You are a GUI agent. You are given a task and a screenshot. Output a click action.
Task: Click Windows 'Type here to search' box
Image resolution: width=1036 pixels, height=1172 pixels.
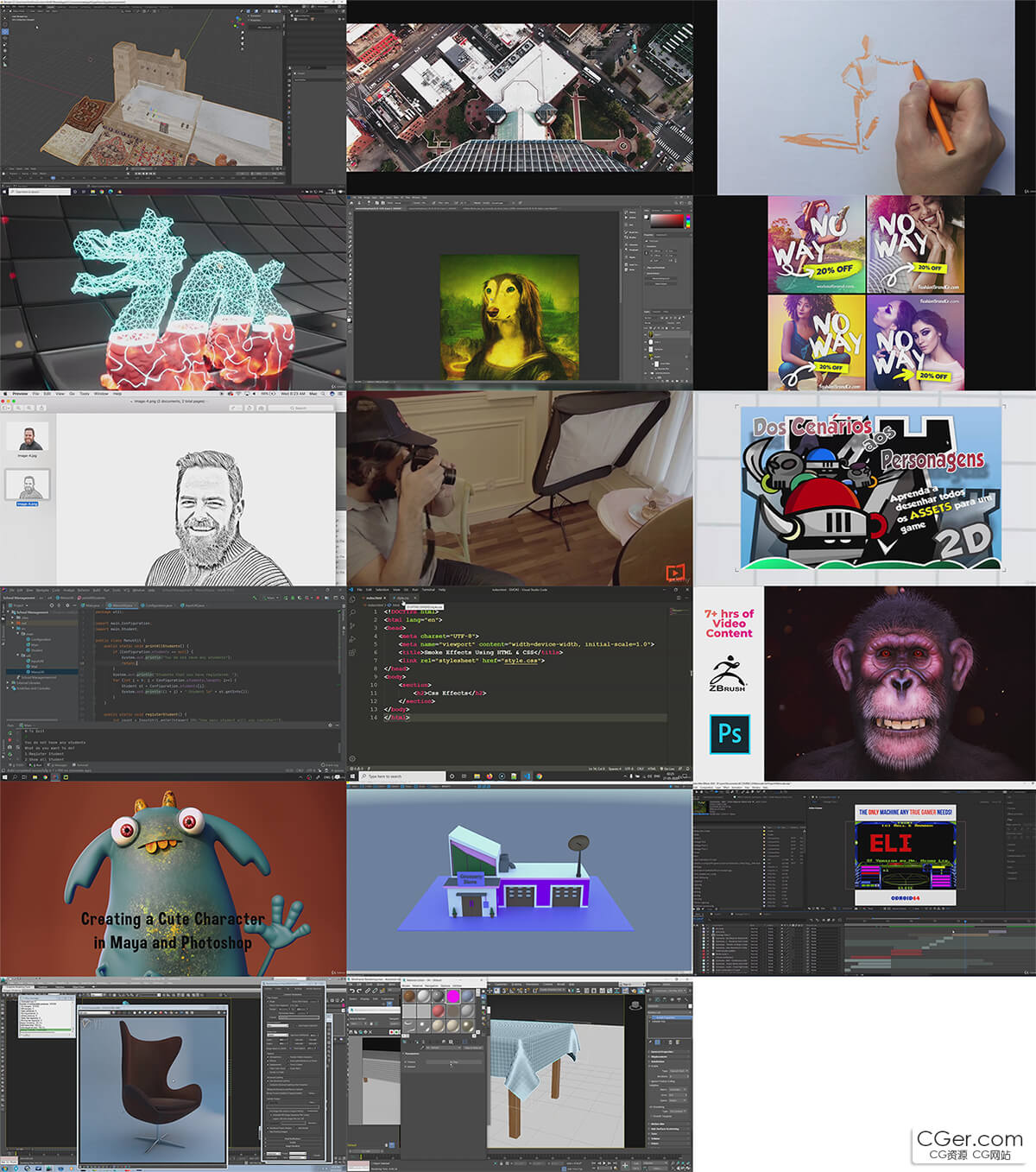(403, 776)
